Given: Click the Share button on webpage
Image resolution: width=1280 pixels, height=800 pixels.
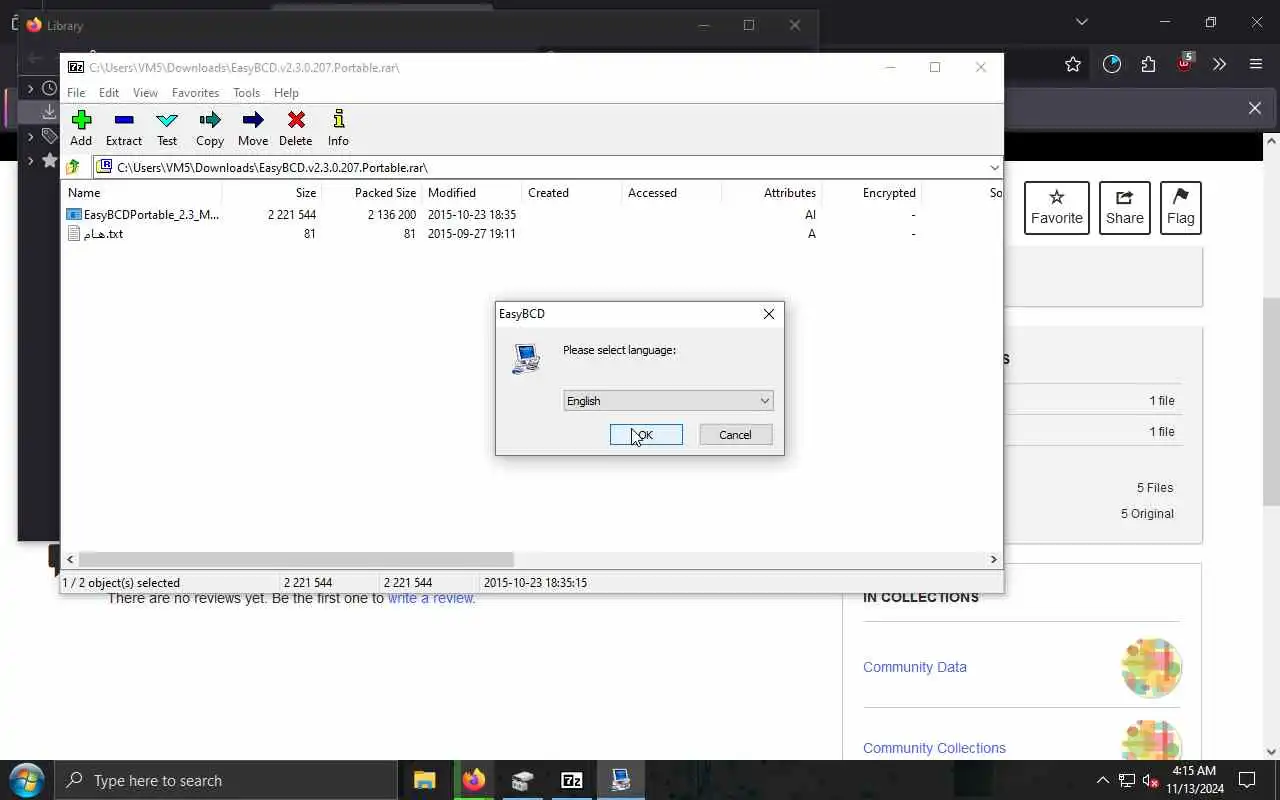Looking at the screenshot, I should (x=1125, y=208).
